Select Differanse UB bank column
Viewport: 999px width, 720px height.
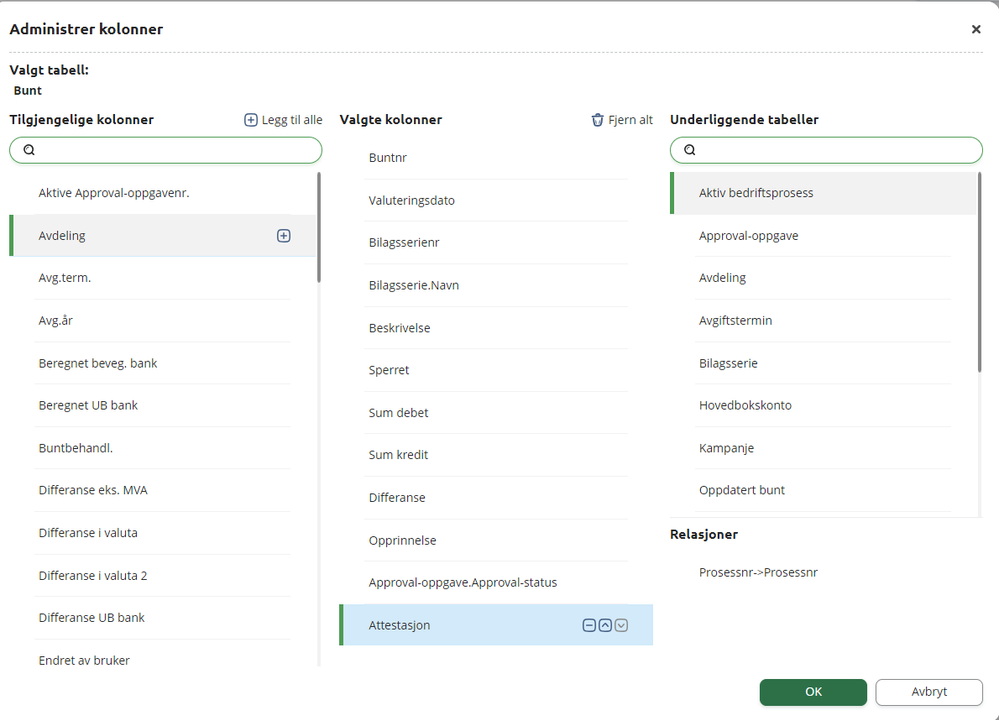162,617
